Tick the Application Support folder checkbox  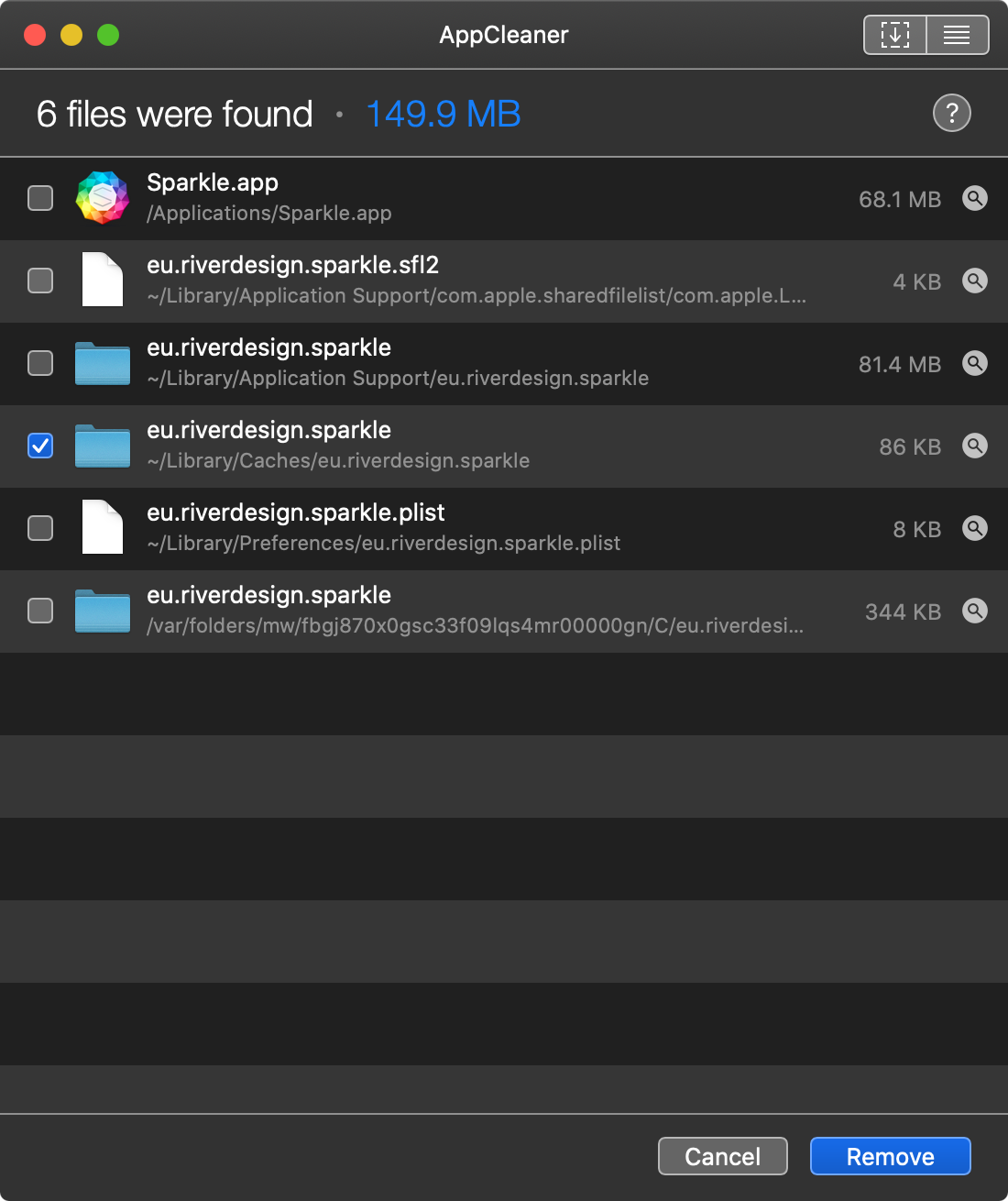[40, 363]
